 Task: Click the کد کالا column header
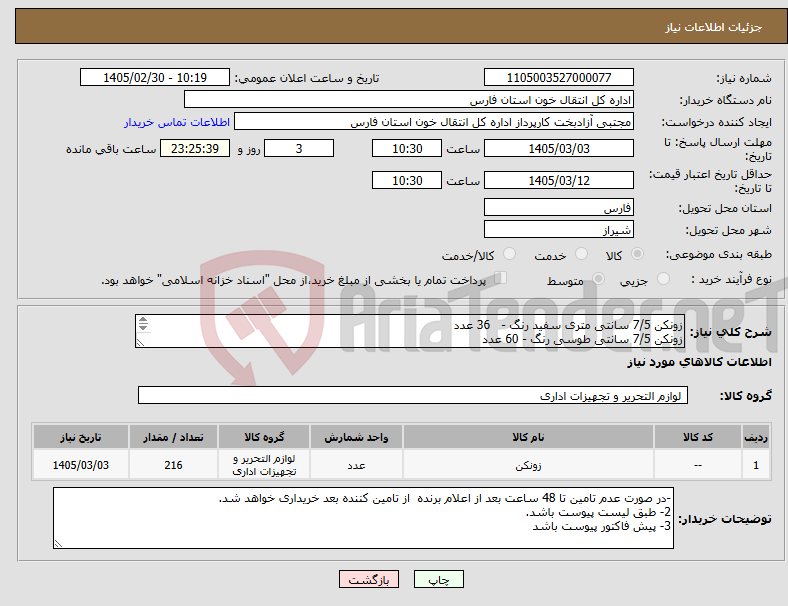click(698, 437)
